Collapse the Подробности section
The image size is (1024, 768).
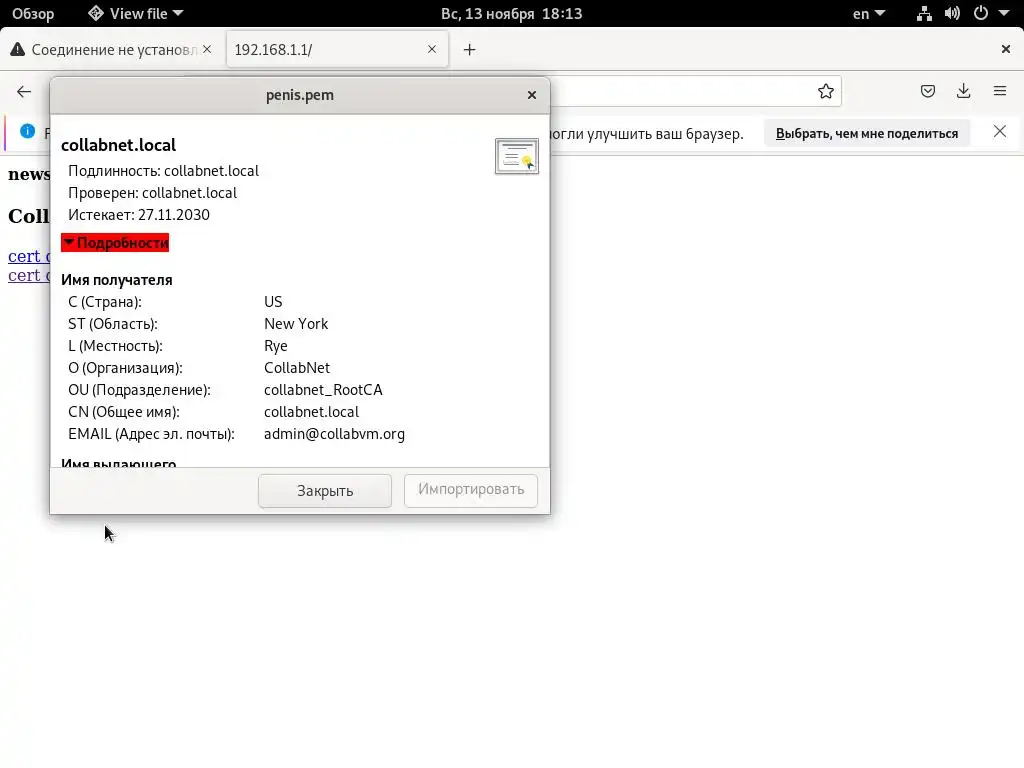pos(115,243)
